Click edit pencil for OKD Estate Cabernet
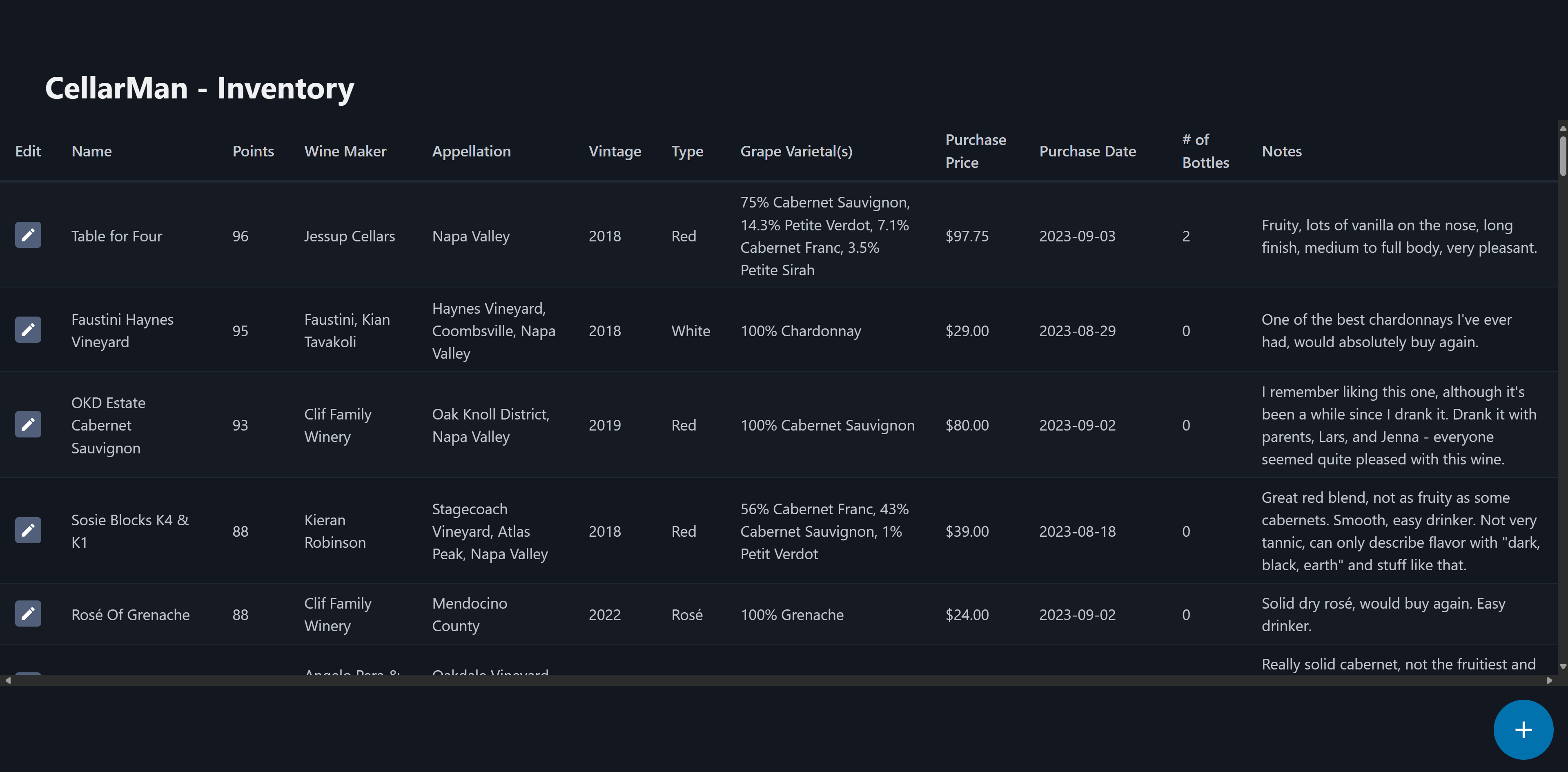The width and height of the screenshot is (1568, 772). point(28,424)
